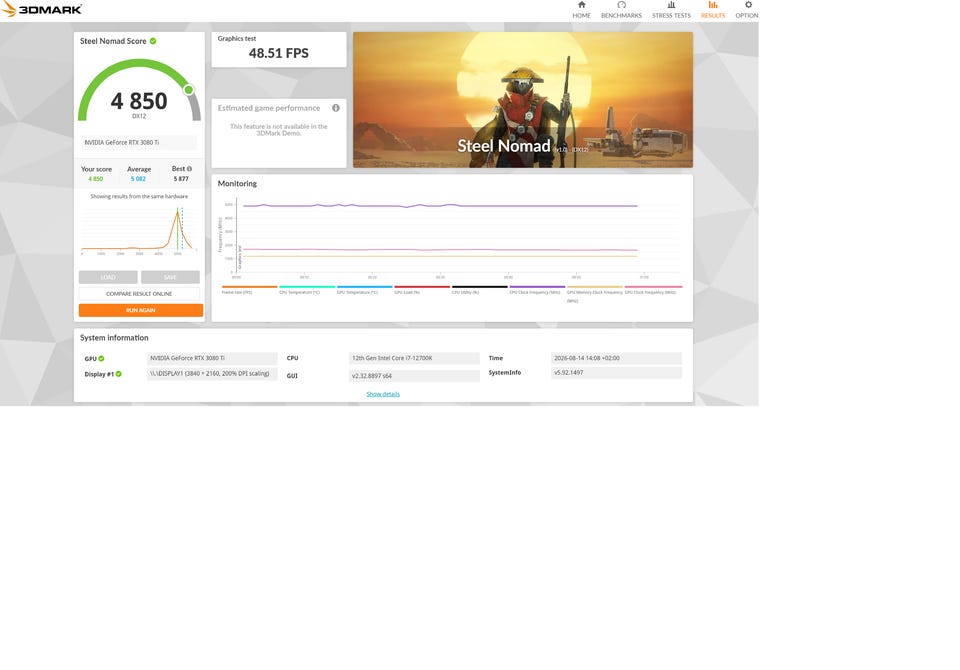
Task: Toggle GPU Memory Clock Frequency legend entry
Action: tap(594, 293)
